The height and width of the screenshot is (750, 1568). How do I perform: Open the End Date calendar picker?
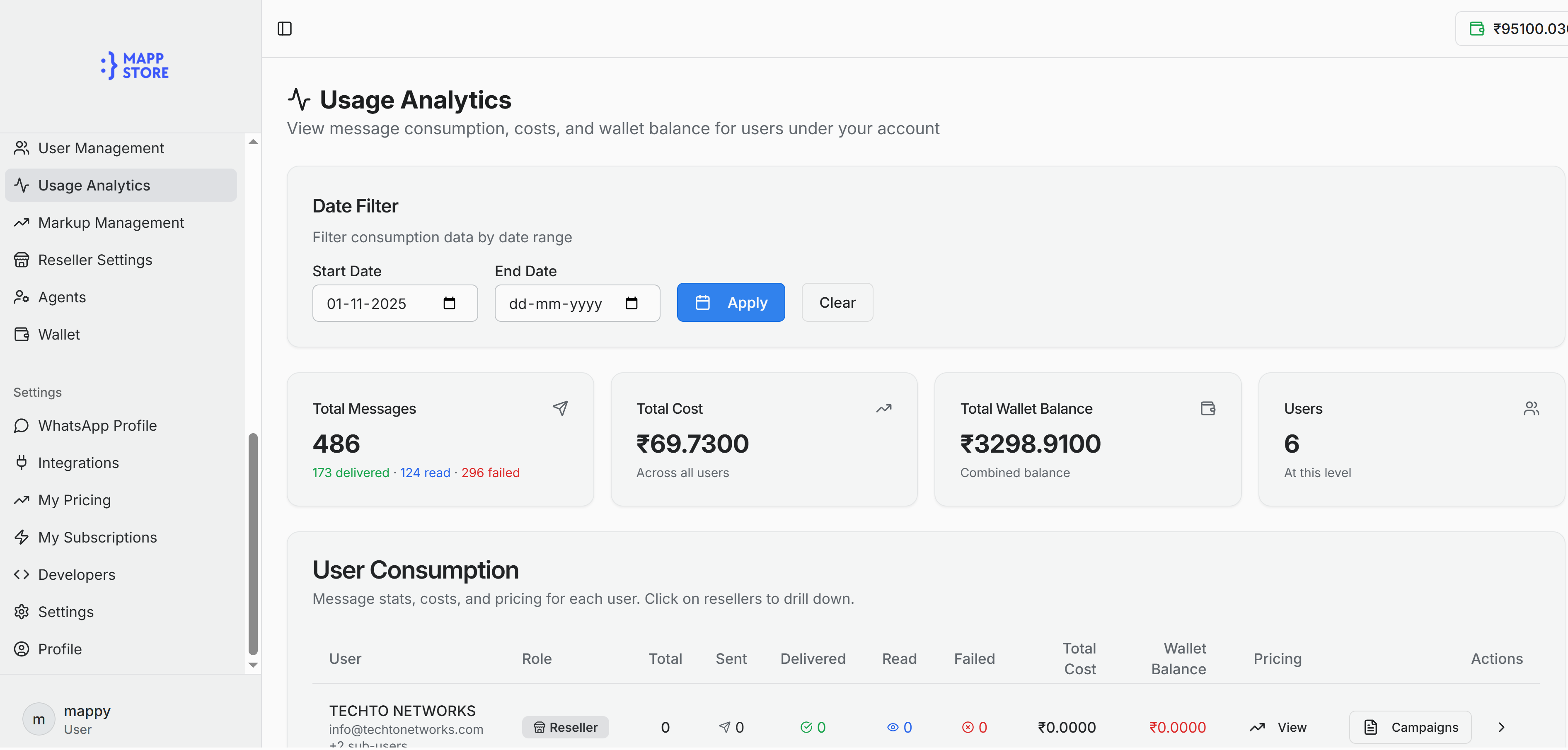[632, 303]
